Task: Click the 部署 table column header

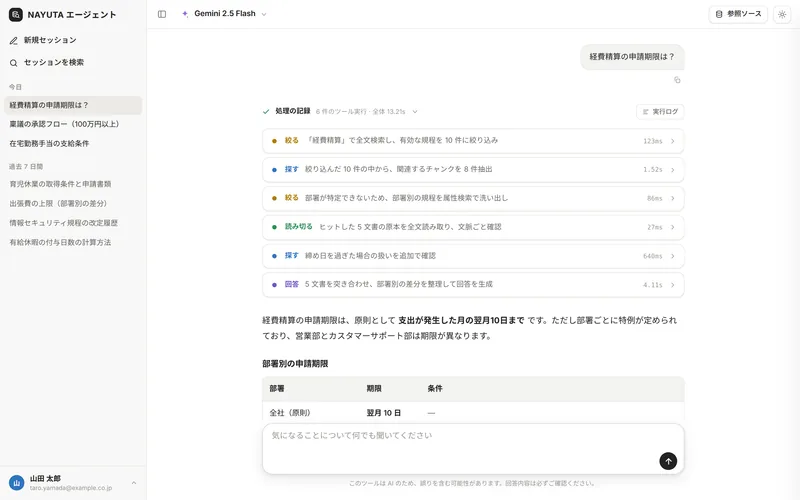Action: pos(277,389)
